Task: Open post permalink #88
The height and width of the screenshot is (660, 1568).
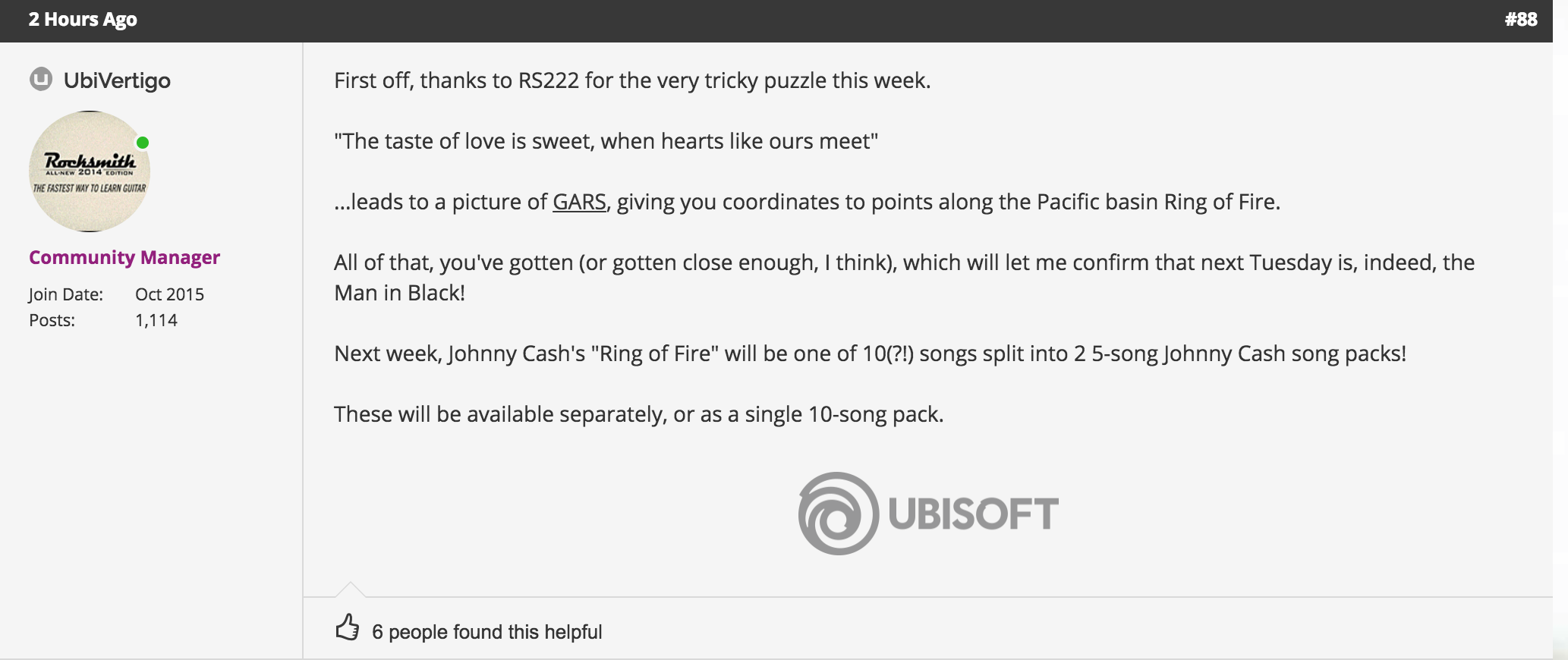Action: click(x=1521, y=20)
